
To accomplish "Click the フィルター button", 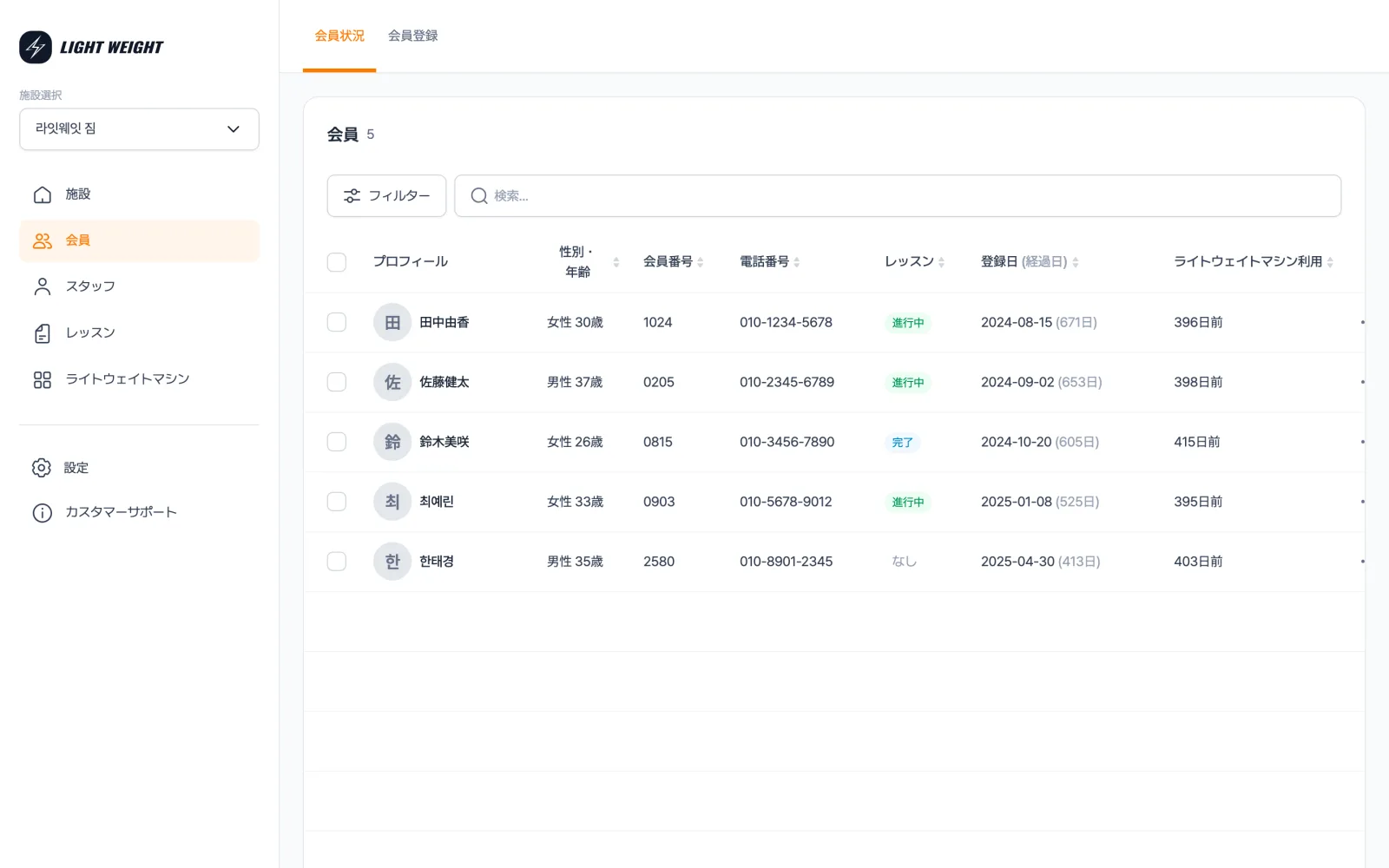I will (386, 196).
